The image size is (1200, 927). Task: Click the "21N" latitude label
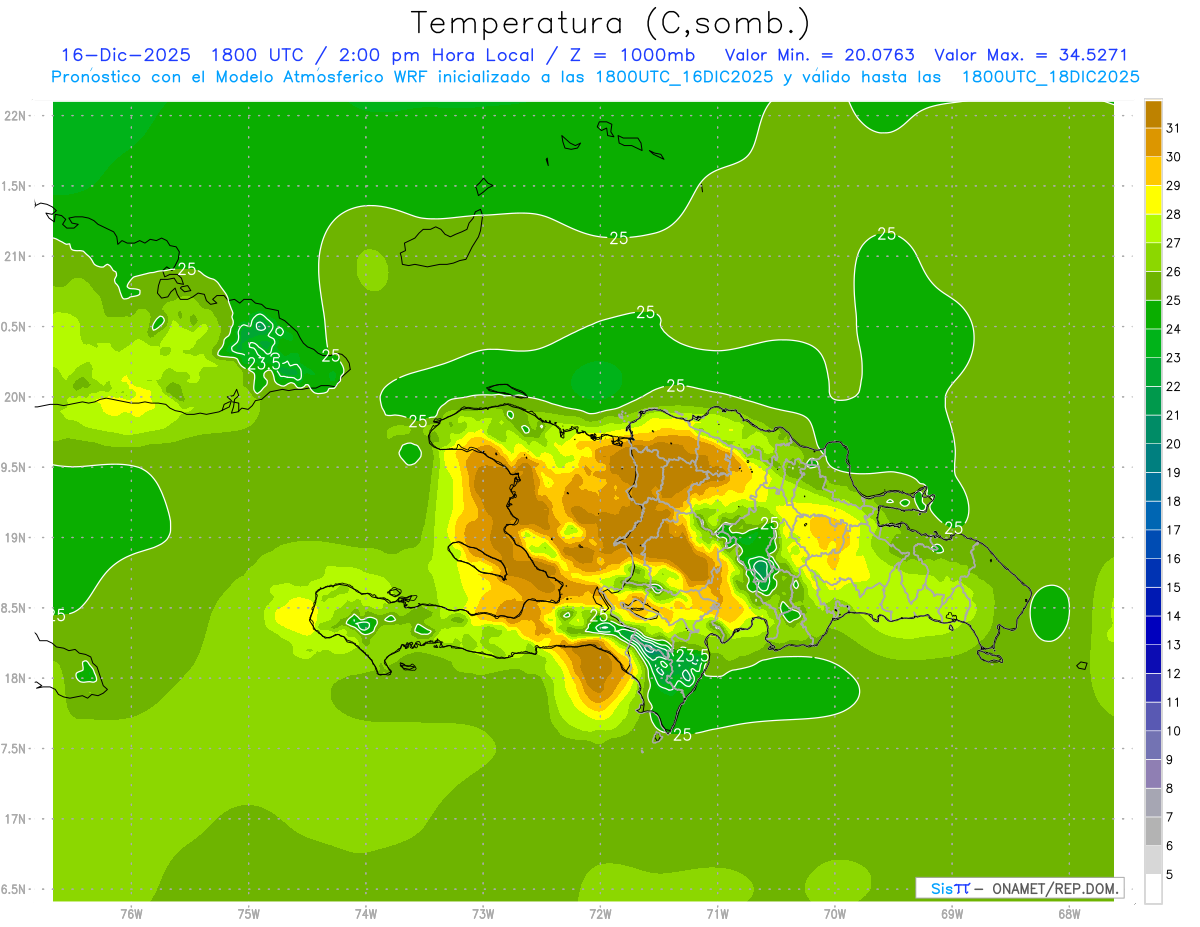(16, 256)
